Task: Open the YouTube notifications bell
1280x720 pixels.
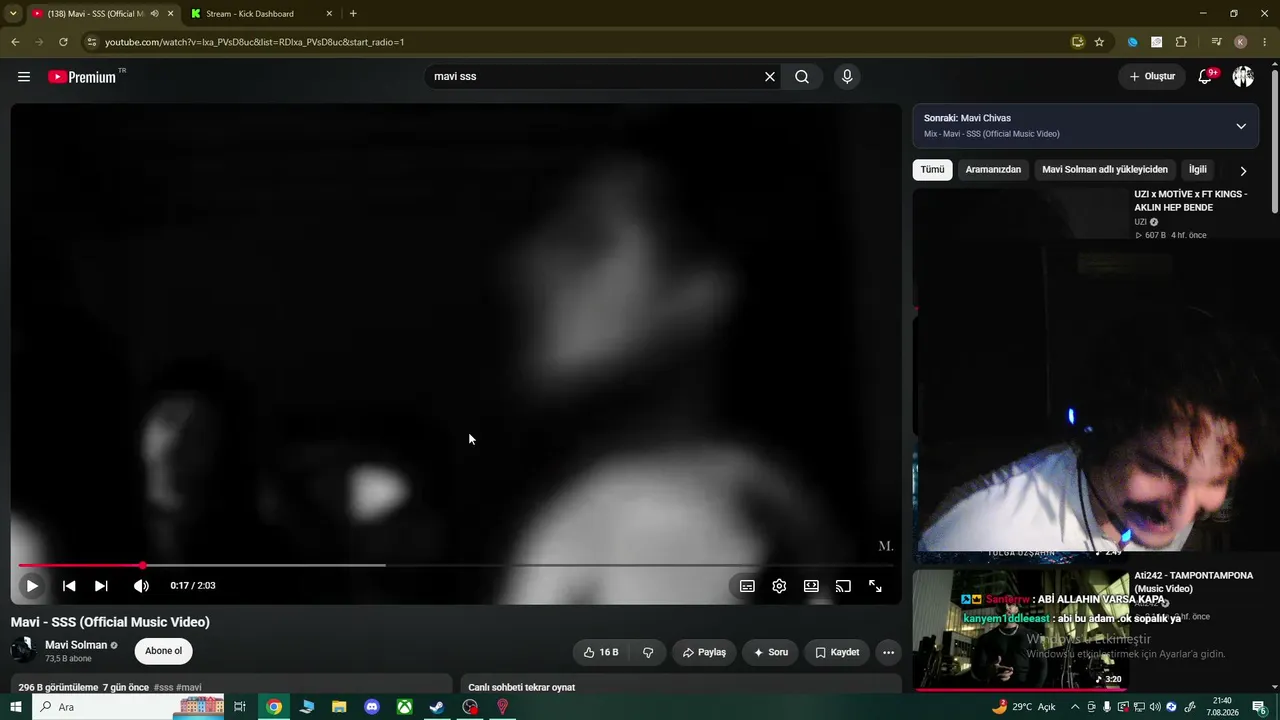Action: coord(1205,77)
